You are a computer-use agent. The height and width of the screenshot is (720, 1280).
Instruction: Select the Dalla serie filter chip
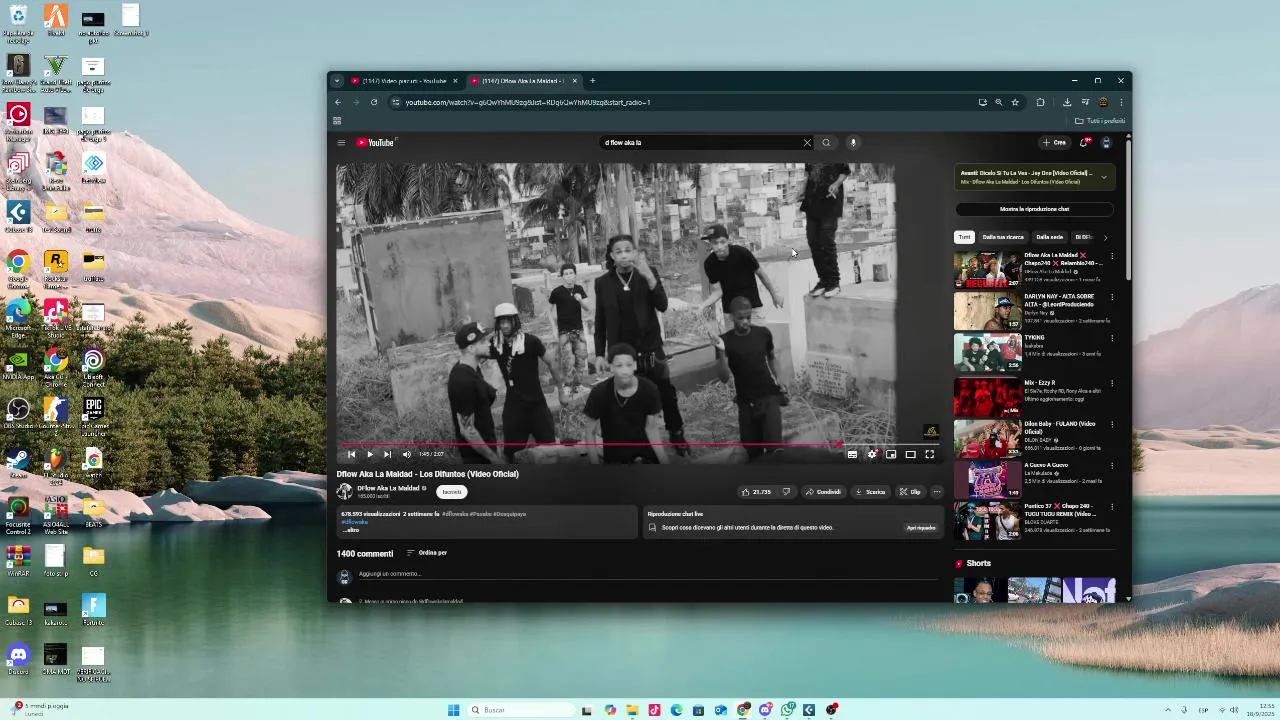coord(1049,237)
